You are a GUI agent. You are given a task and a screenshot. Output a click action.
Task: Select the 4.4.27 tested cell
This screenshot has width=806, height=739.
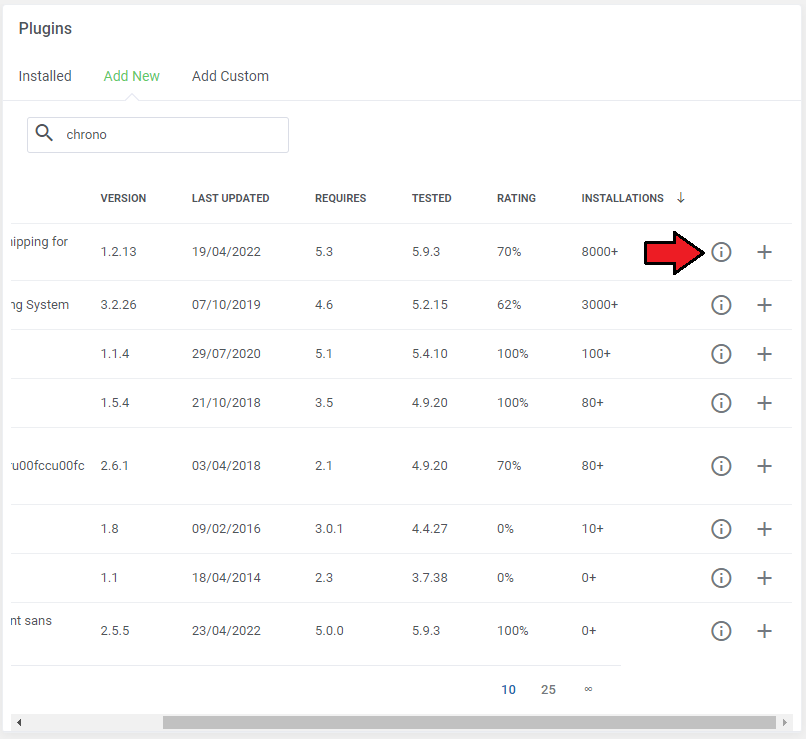coord(429,528)
